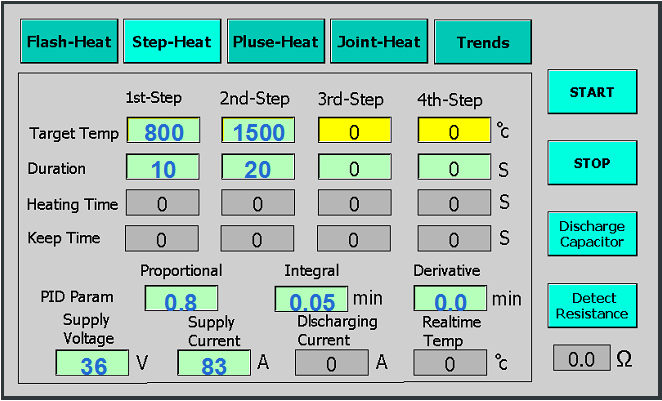Select the yellow 3rd-Step Target Temp field

coord(354,131)
